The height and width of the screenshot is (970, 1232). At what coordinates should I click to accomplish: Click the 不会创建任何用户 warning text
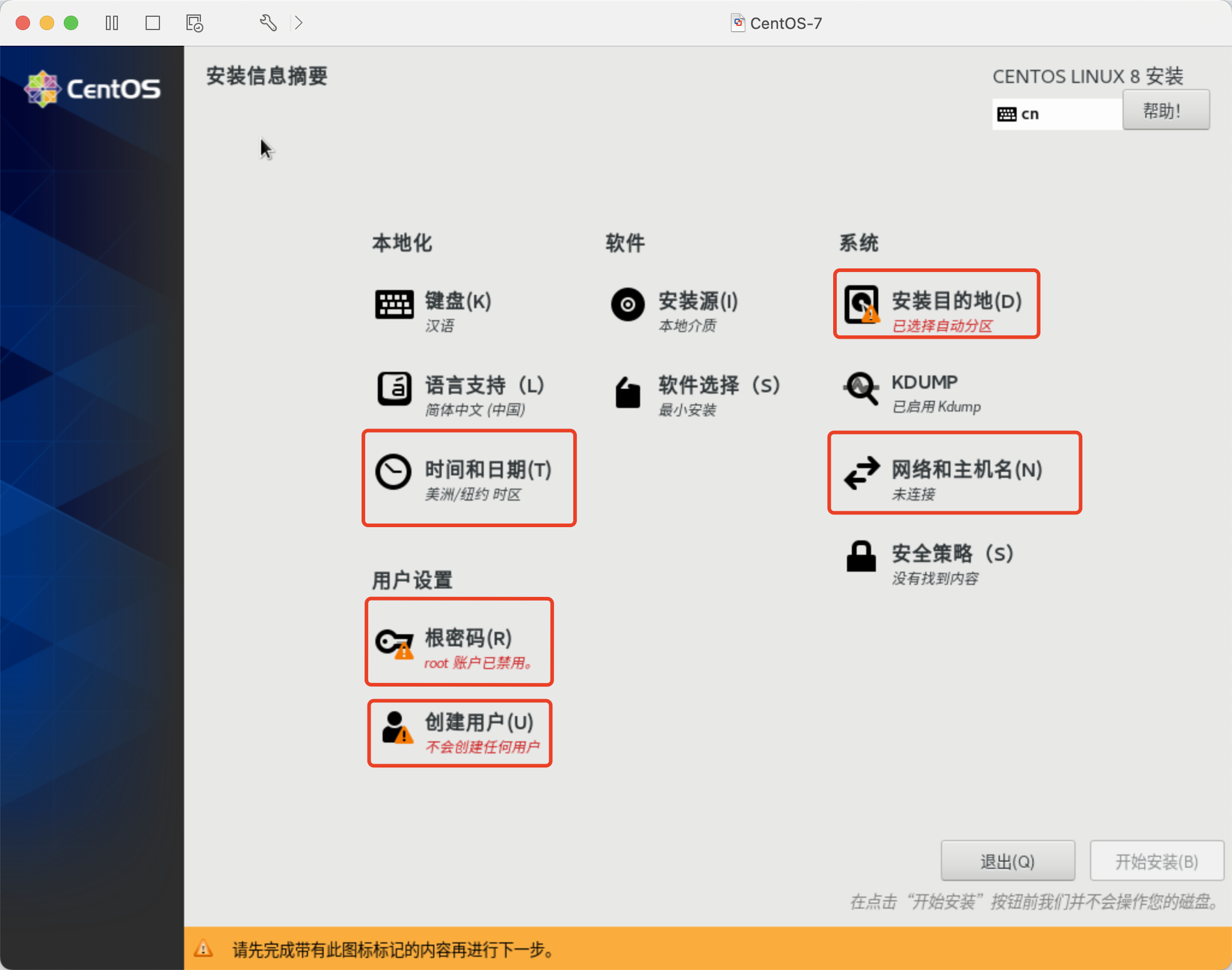(x=482, y=747)
